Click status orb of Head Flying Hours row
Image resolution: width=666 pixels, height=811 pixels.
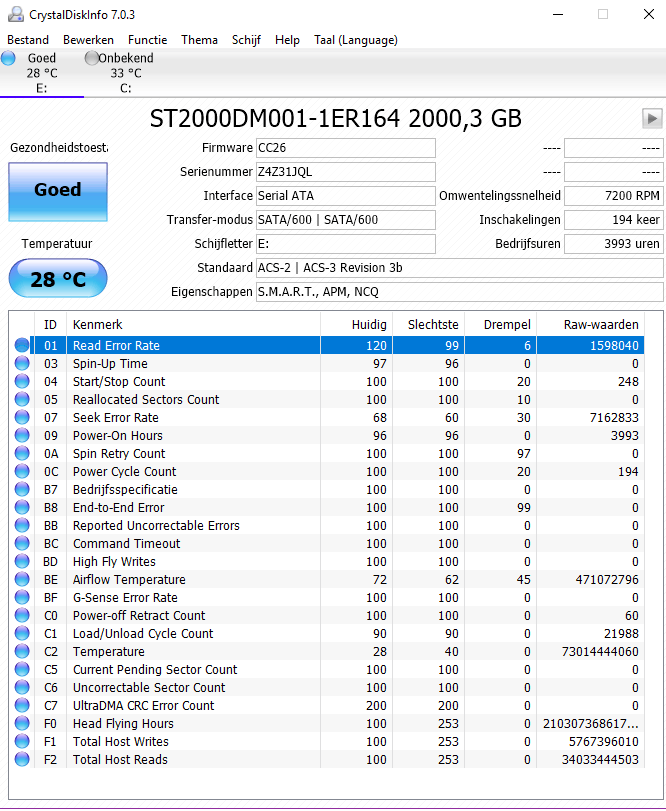[22, 724]
